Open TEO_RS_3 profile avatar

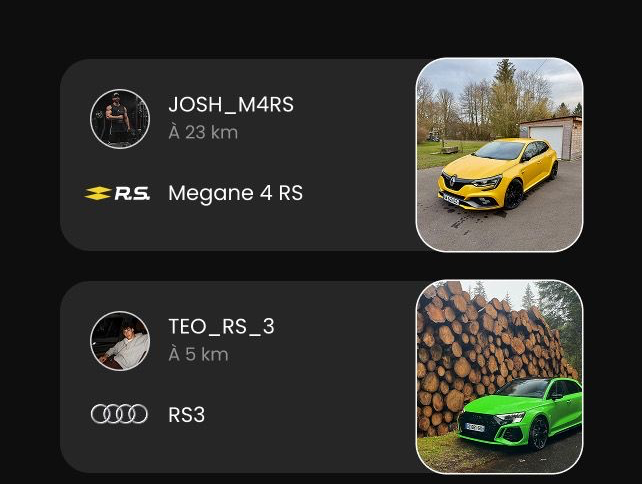(x=120, y=341)
